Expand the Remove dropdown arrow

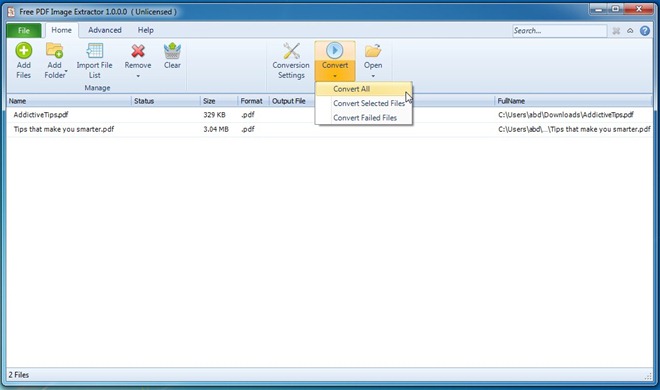[x=138, y=76]
